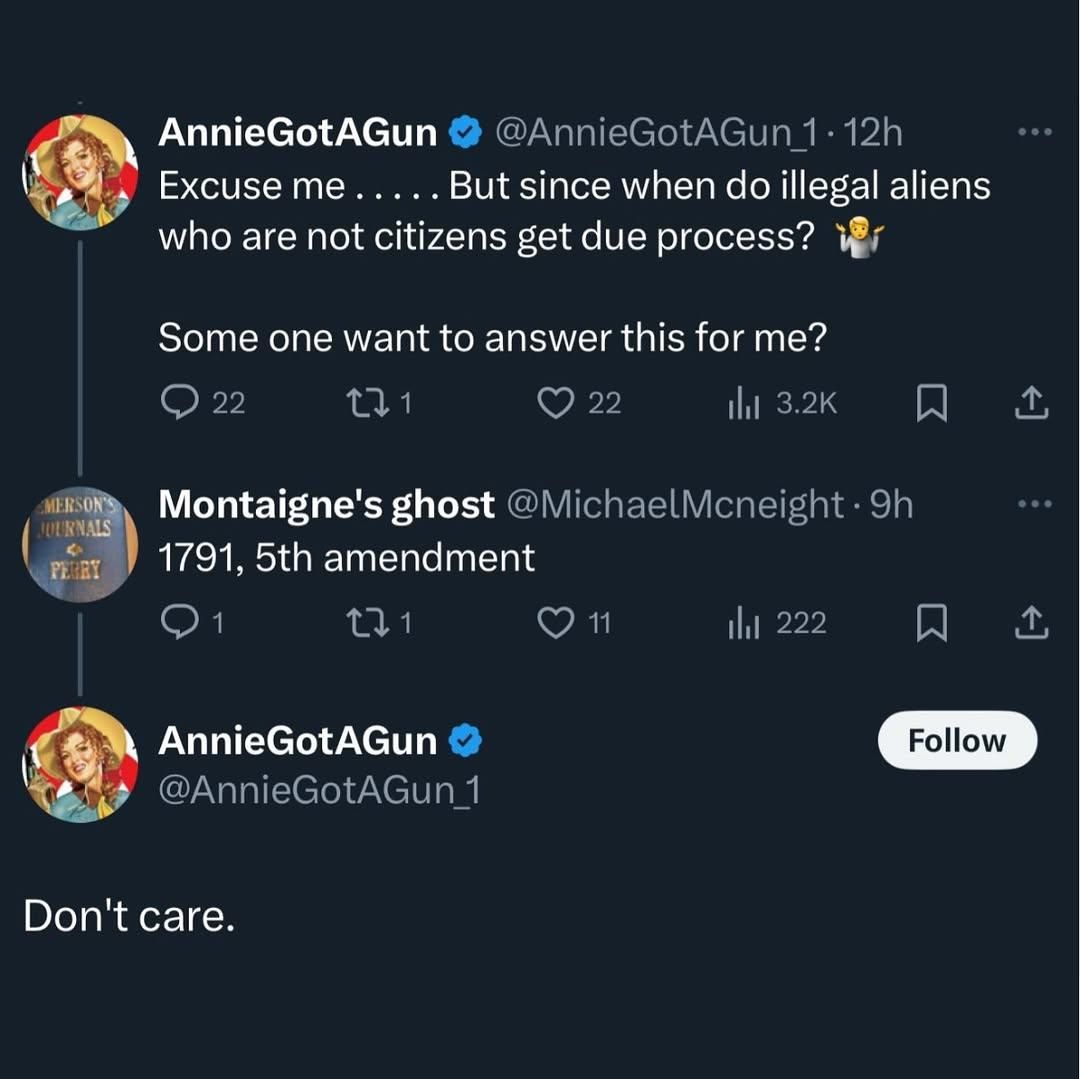
Task: Open @MichaelMcneight profile handle
Action: pos(676,505)
